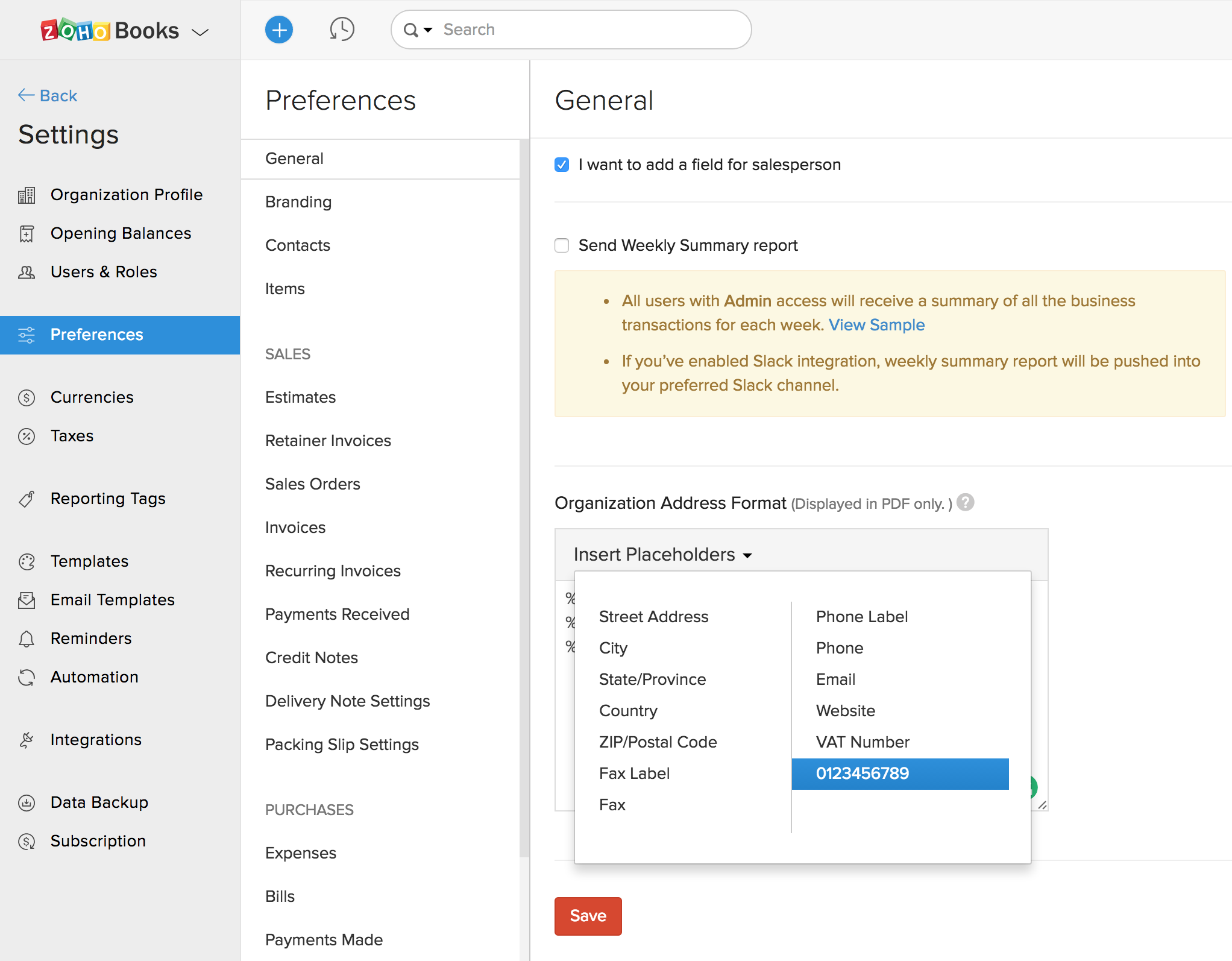Open the recent history clock icon

tap(342, 30)
